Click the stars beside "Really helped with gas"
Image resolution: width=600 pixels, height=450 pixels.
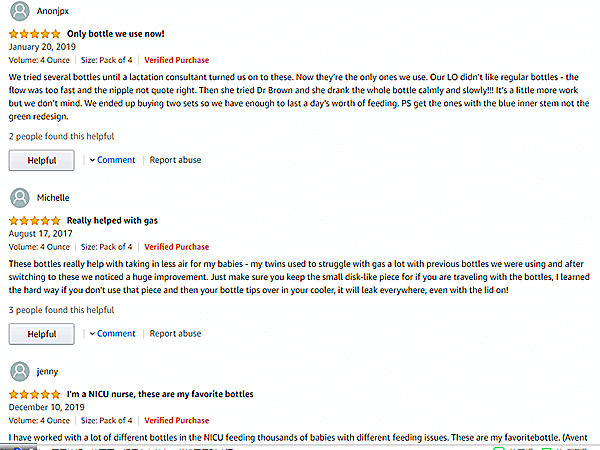33,220
